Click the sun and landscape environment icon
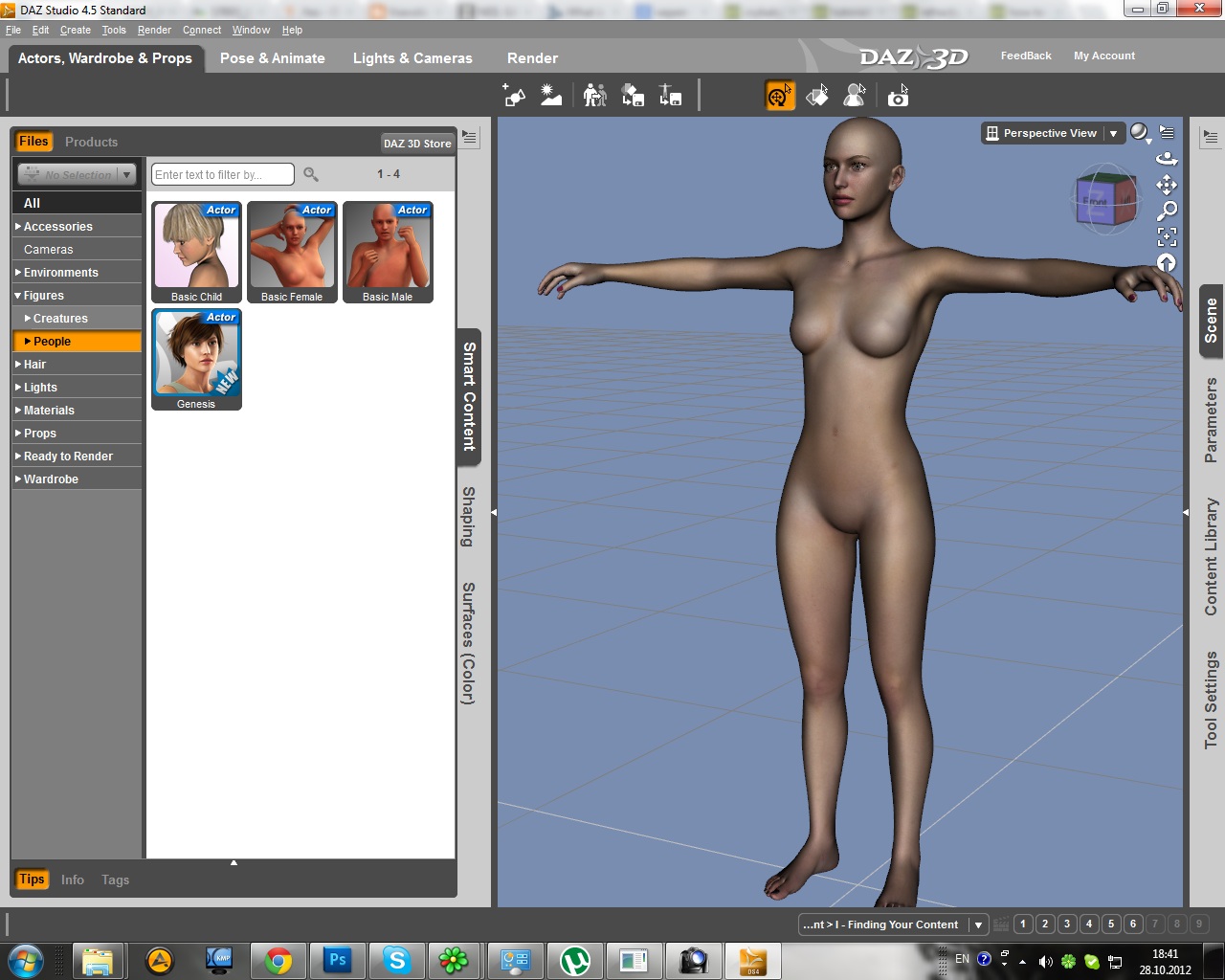Screen dimensions: 1225x980 click(x=551, y=95)
